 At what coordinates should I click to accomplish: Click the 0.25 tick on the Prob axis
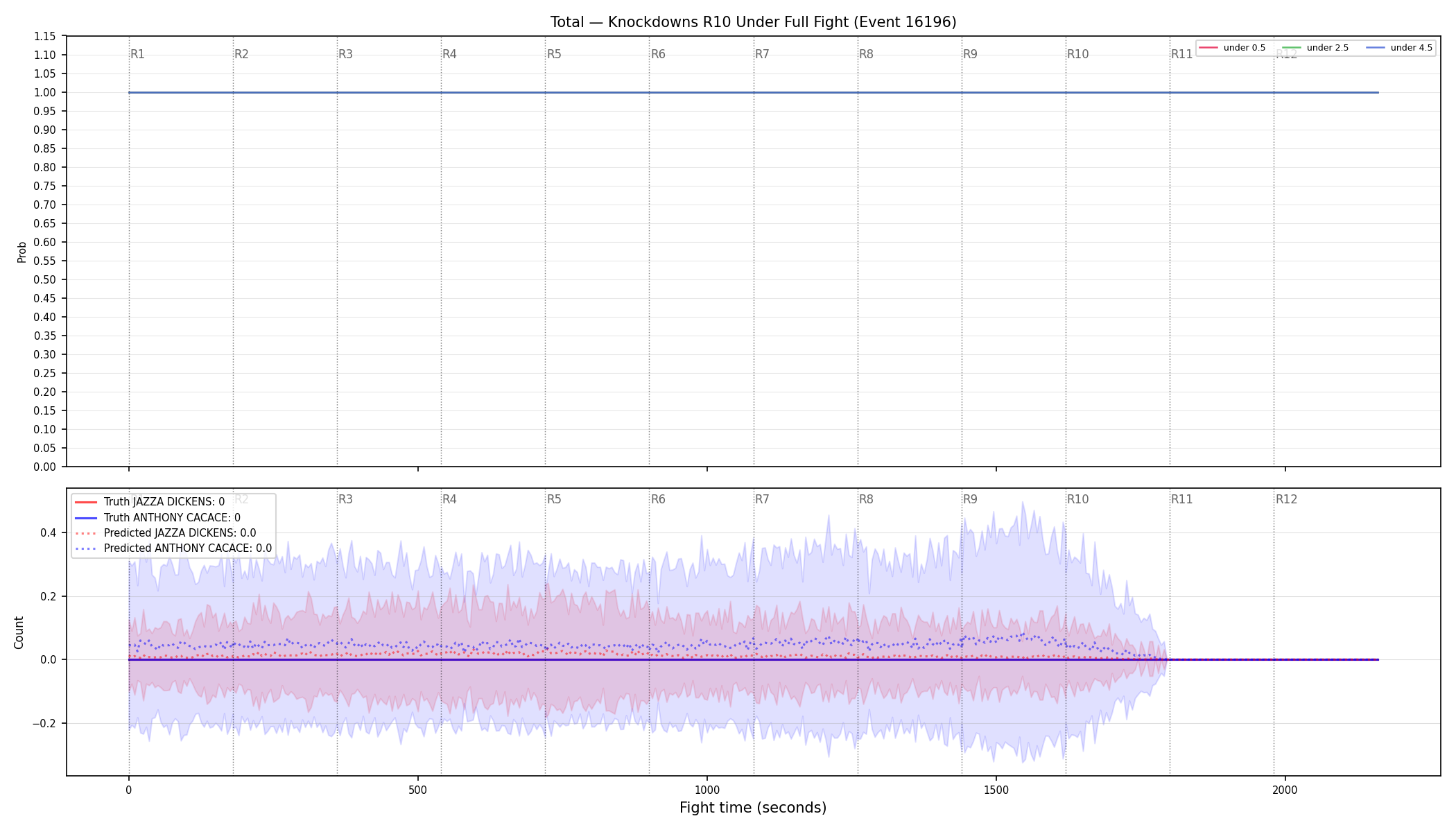[x=45, y=374]
